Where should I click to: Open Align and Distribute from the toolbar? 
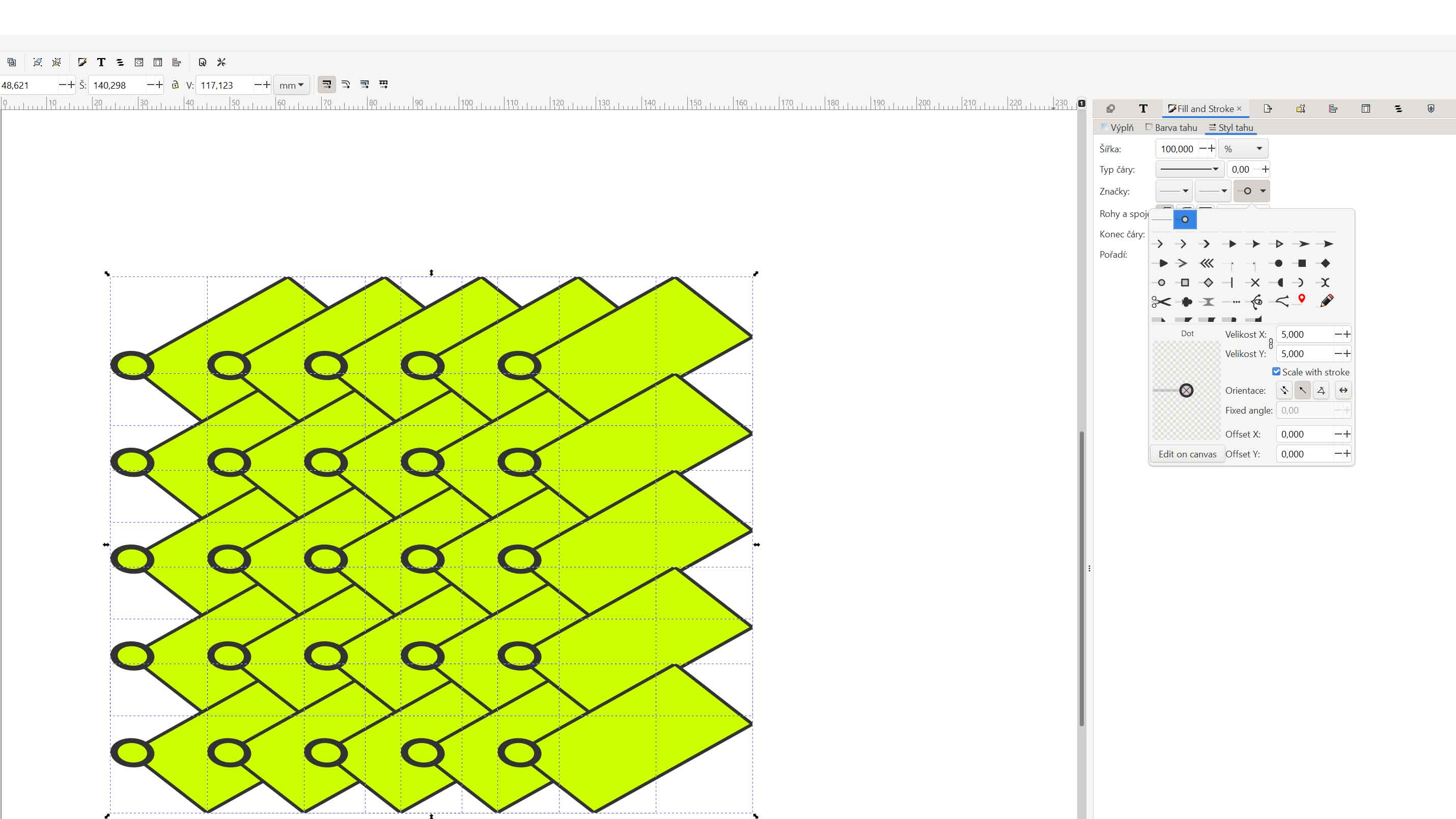click(x=176, y=62)
